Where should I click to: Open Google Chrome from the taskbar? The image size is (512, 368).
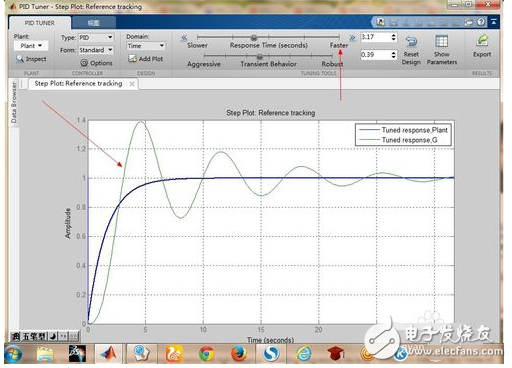[x=206, y=354]
